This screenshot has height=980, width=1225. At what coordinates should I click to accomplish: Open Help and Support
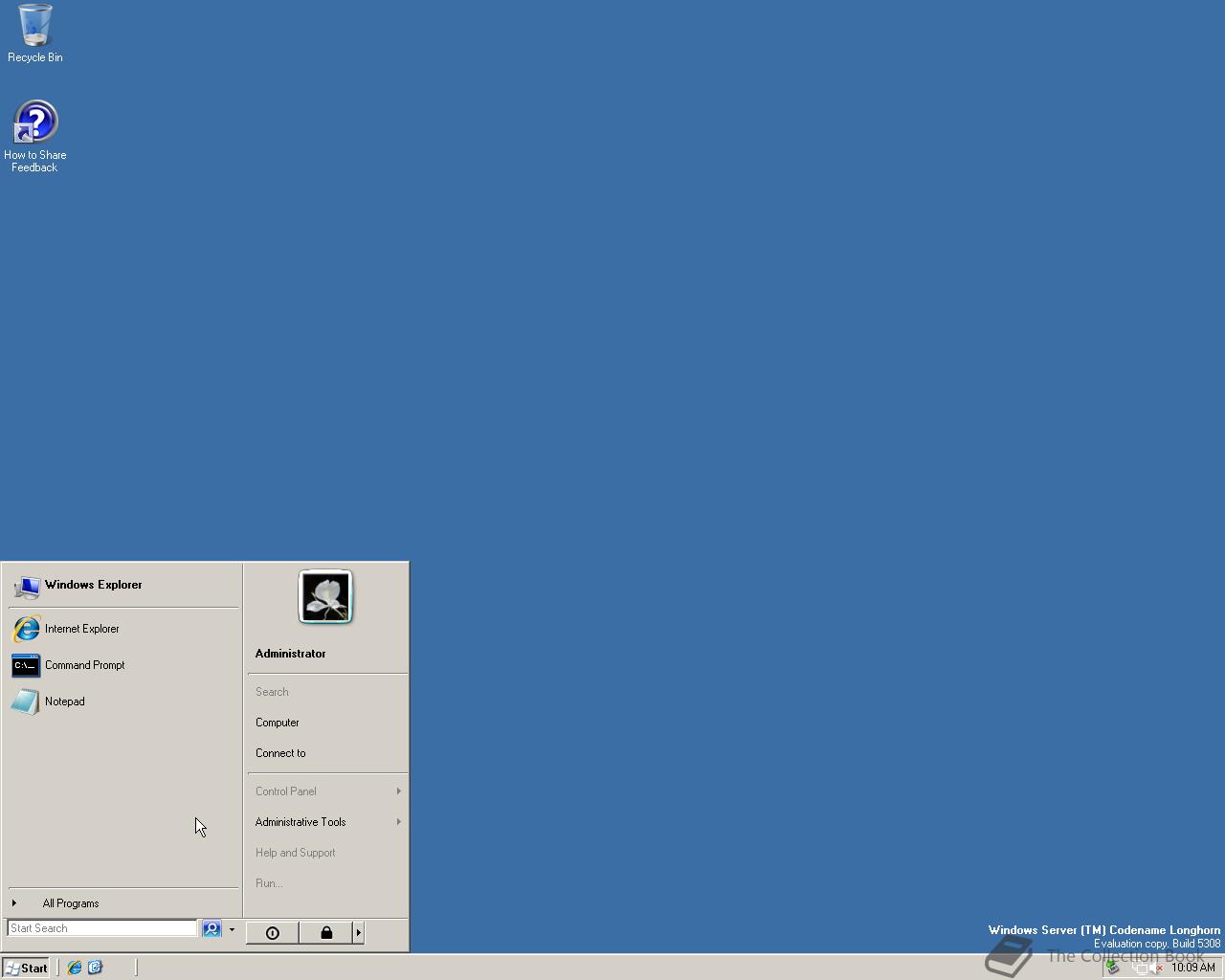pos(326,853)
